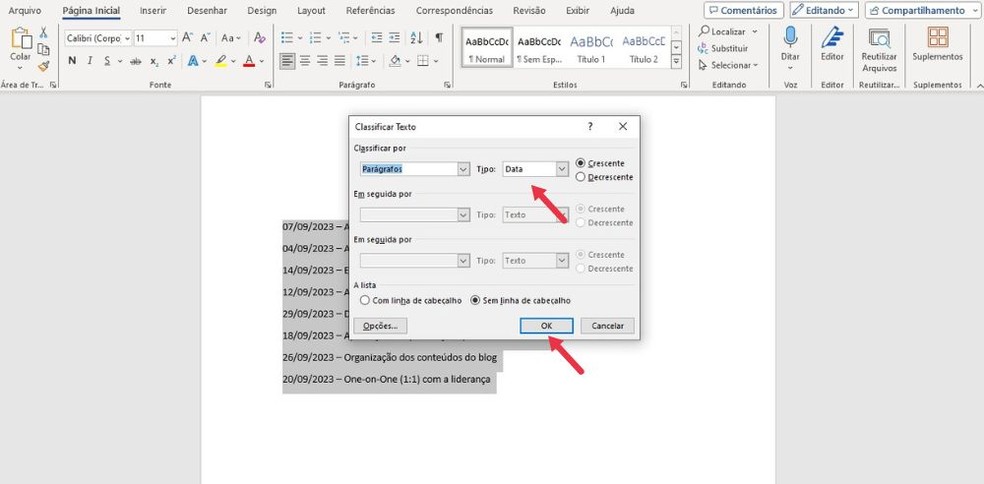The image size is (984, 484).
Task: Select the Título 1 style thumbnail
Action: click(x=592, y=48)
